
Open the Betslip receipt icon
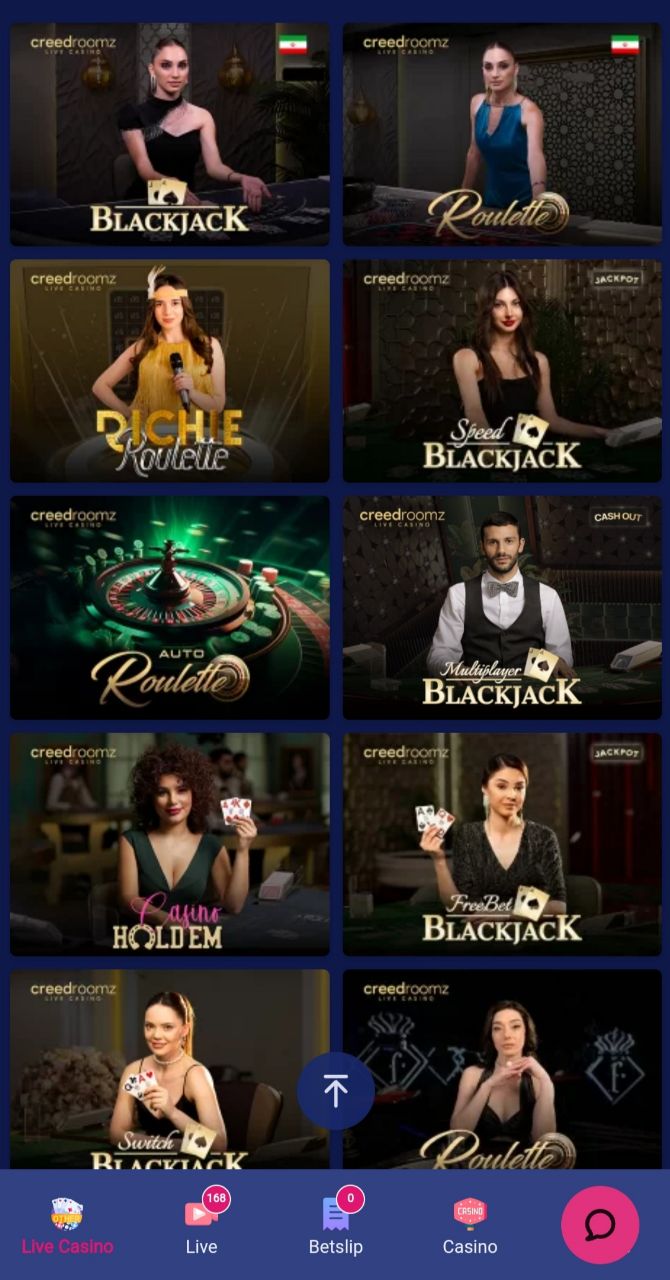click(x=335, y=1213)
